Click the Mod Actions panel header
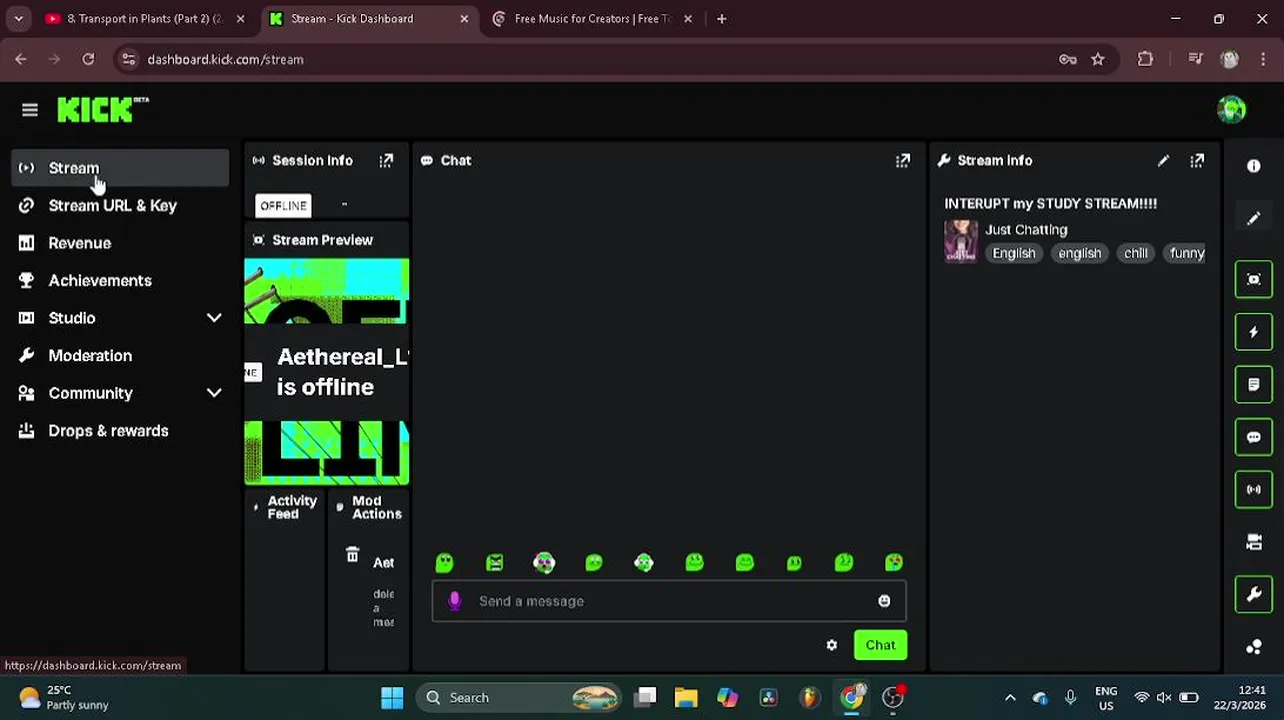1284x720 pixels. (369, 508)
